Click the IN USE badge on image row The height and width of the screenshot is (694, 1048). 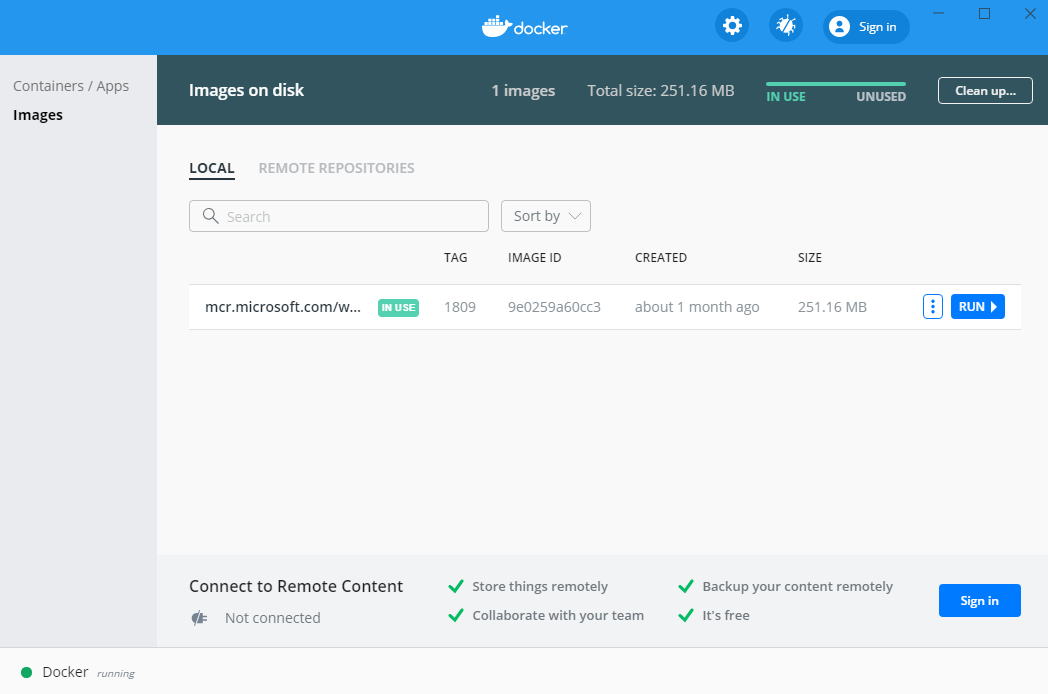398,308
